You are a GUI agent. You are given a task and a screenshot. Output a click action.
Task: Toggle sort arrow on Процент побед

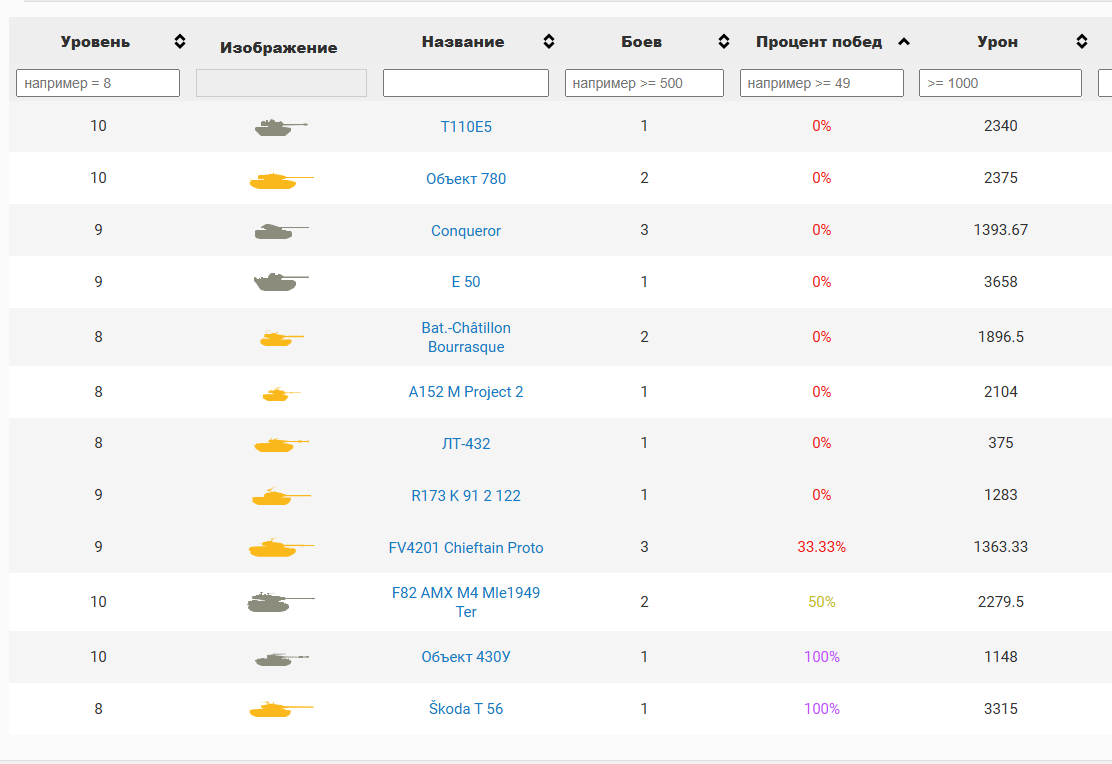(x=904, y=42)
